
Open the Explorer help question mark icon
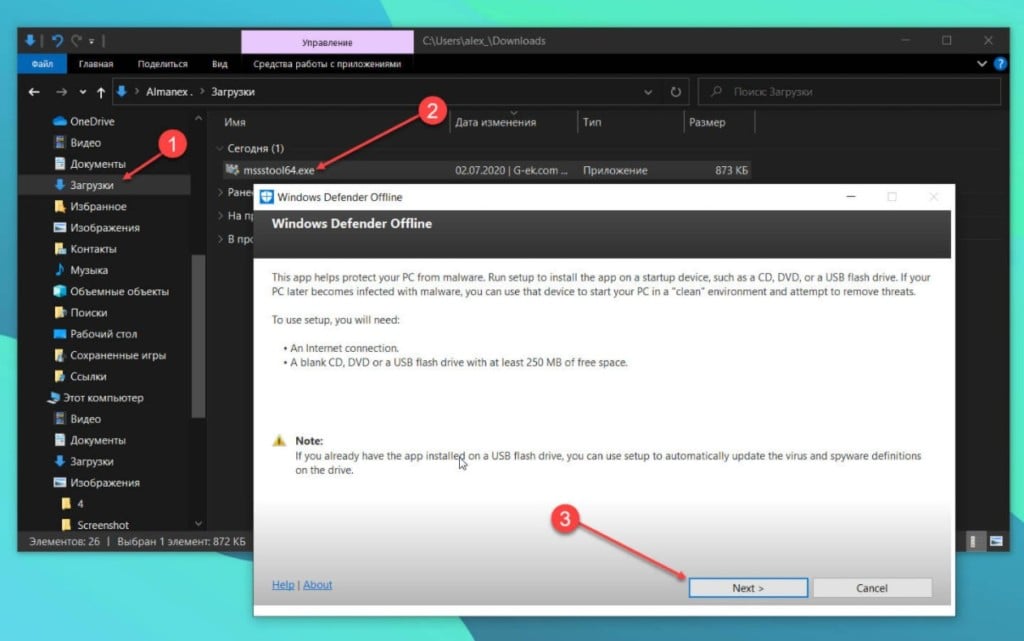click(999, 64)
